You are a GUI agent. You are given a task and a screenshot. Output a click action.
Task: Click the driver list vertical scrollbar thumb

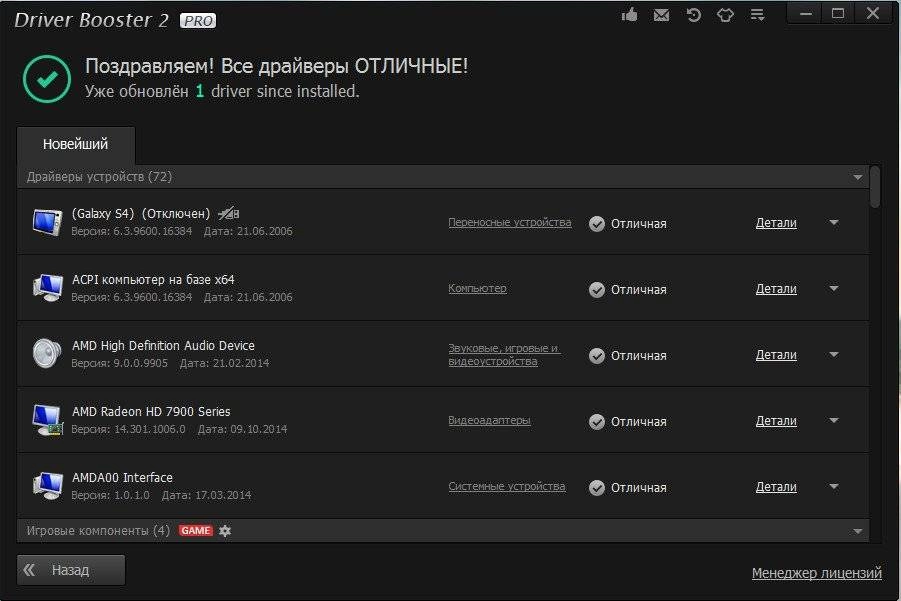[x=875, y=187]
